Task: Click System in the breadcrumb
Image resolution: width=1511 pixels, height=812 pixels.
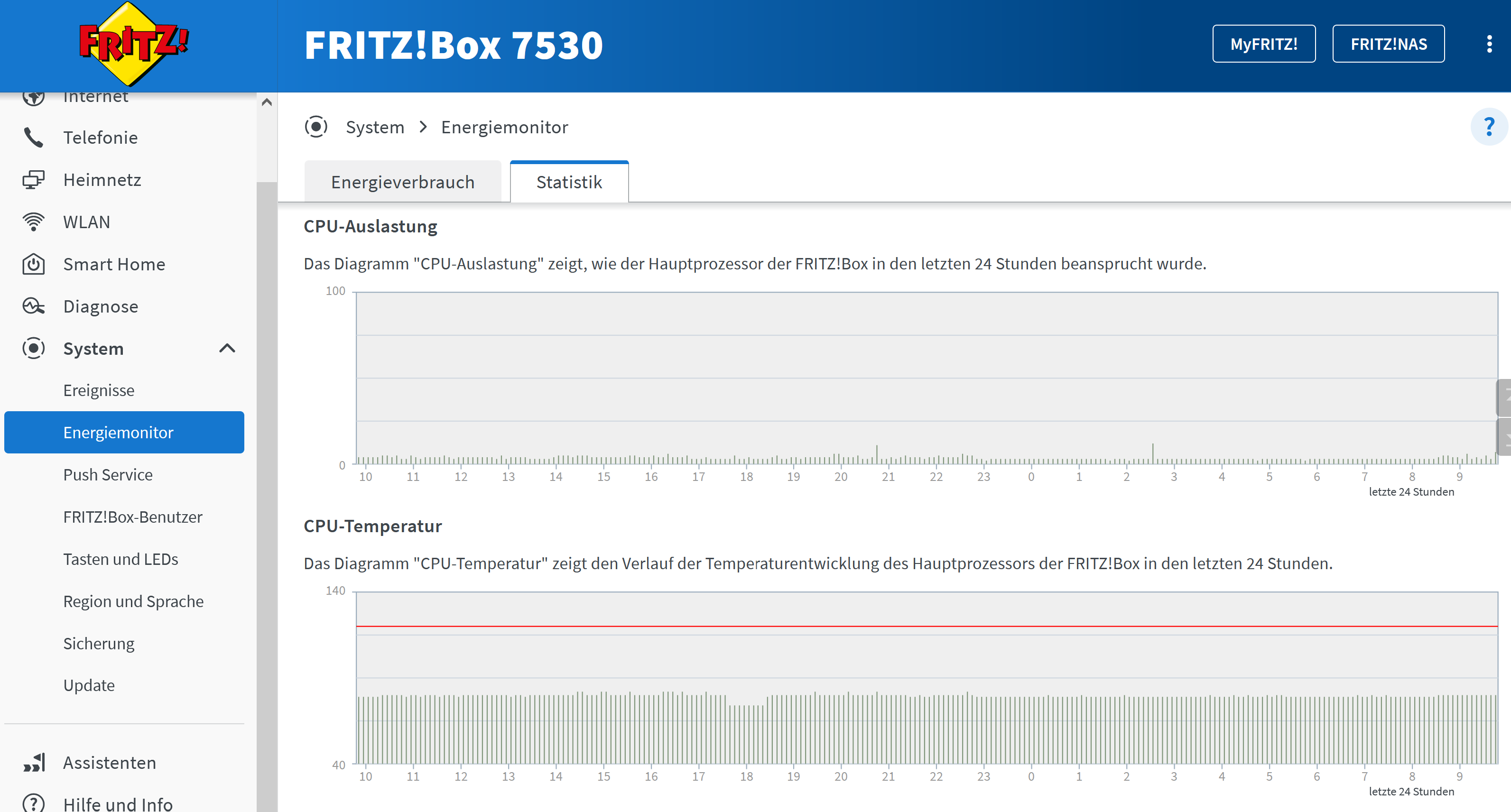Action: [375, 127]
